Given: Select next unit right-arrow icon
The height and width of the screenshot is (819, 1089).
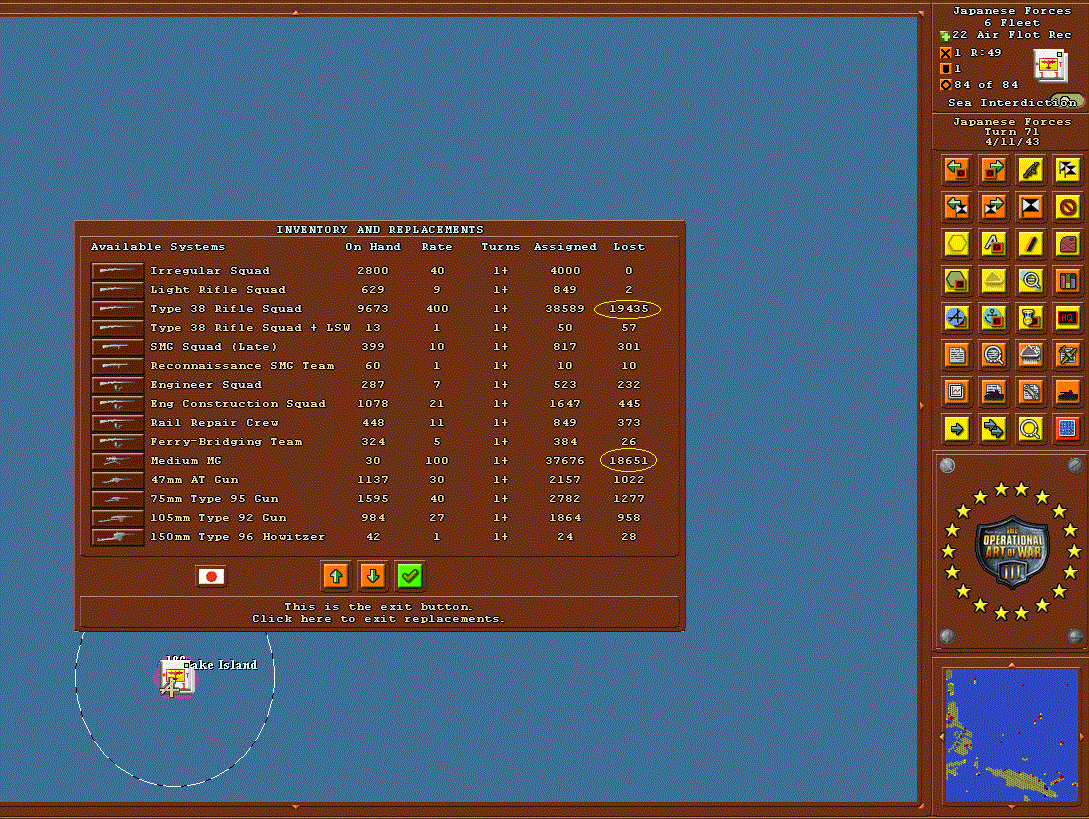Looking at the screenshot, I should (x=994, y=169).
